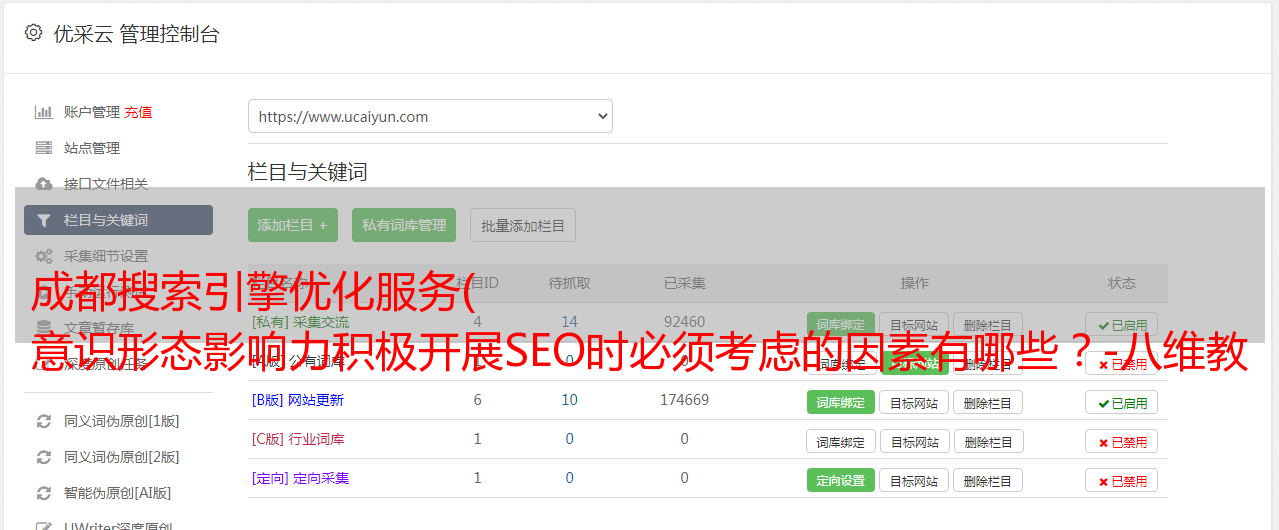Viewport: 1279px width, 530px height.
Task: Open the [B版] 网站更新 column link
Action: [x=298, y=400]
